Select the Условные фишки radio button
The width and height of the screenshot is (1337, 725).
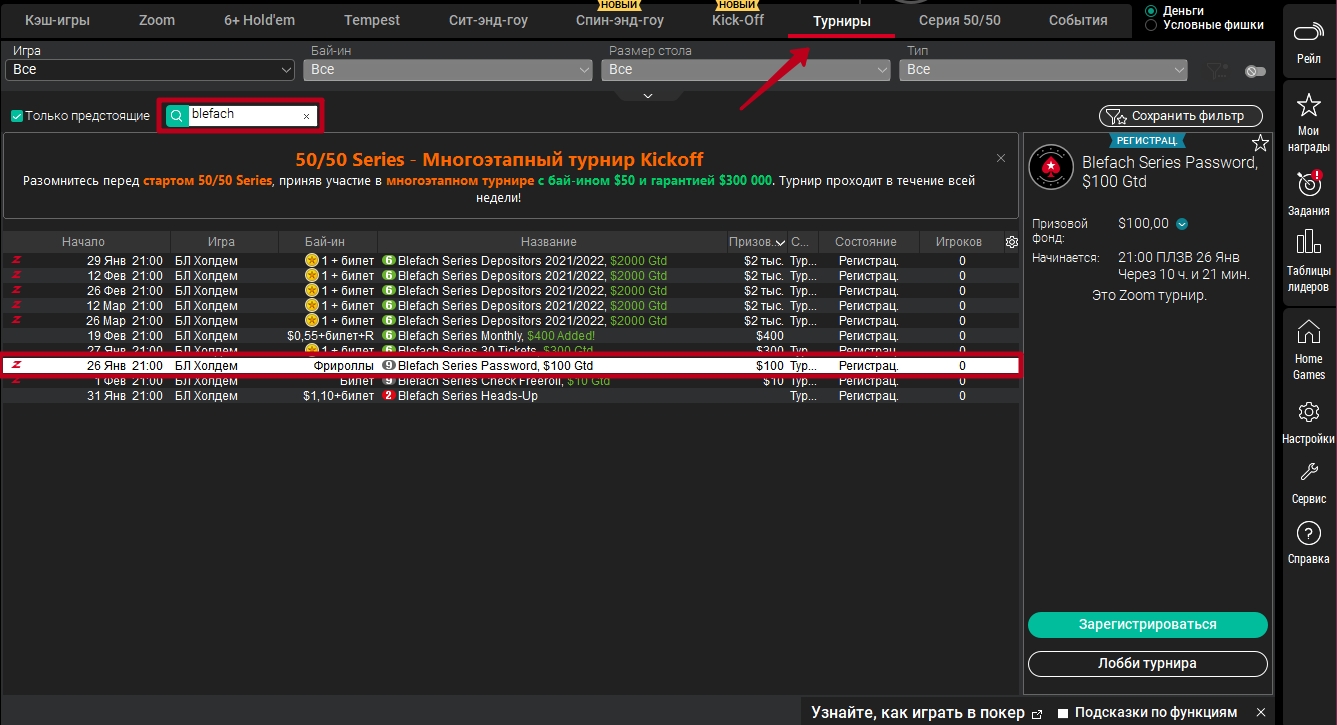[1151, 25]
